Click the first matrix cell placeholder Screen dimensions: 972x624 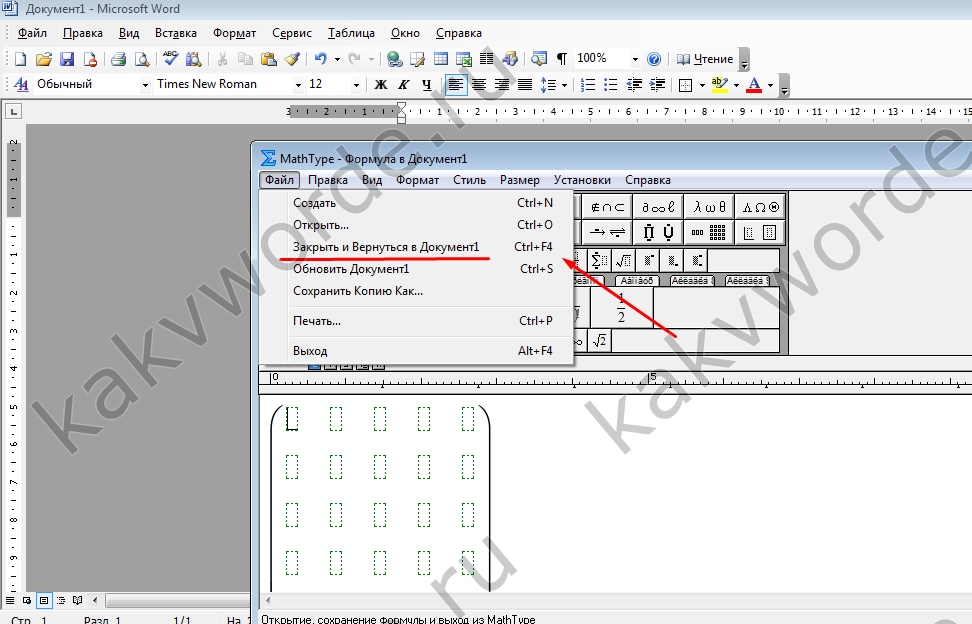tap(292, 419)
